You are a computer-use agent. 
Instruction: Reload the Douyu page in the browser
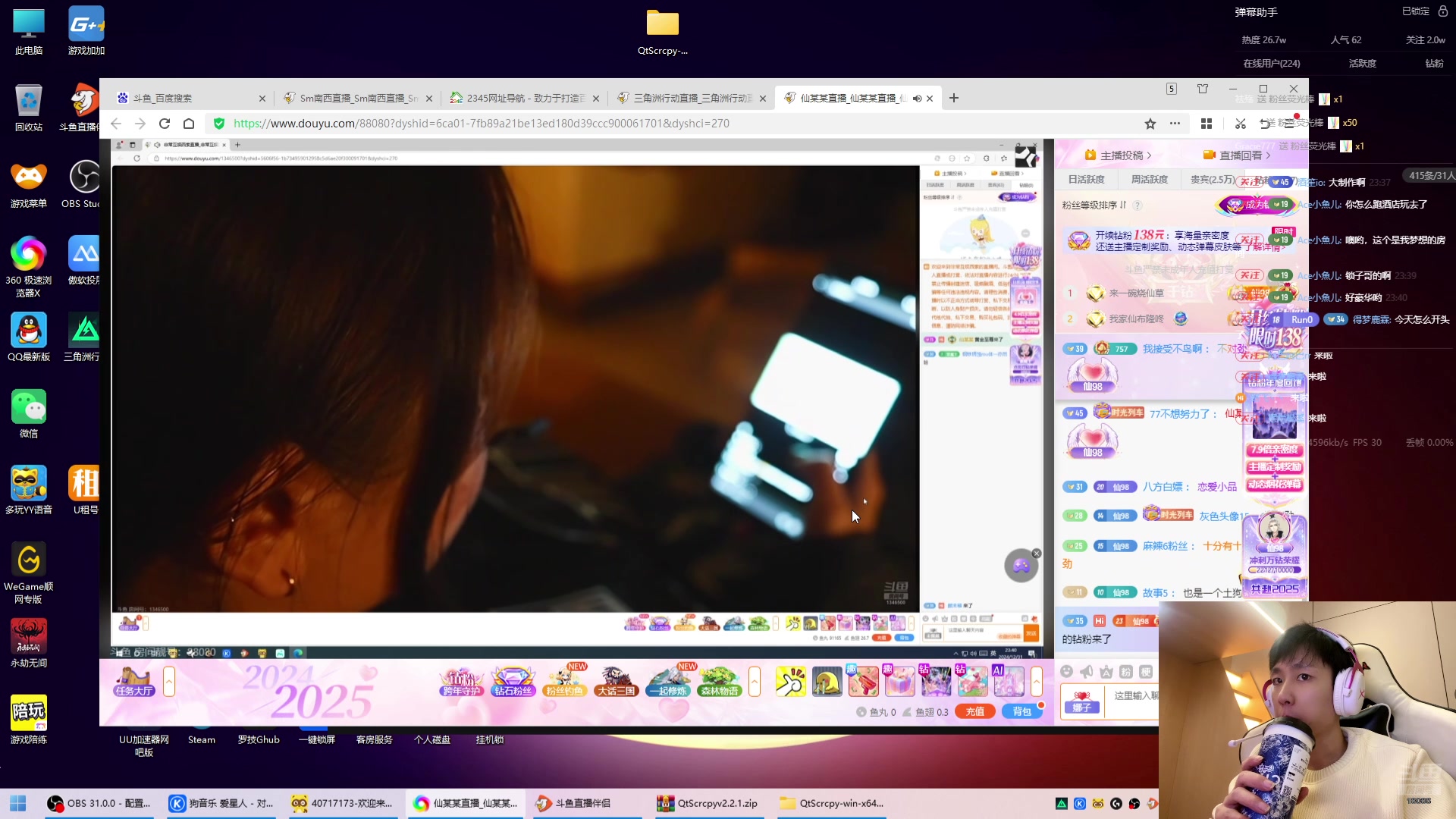(x=165, y=123)
